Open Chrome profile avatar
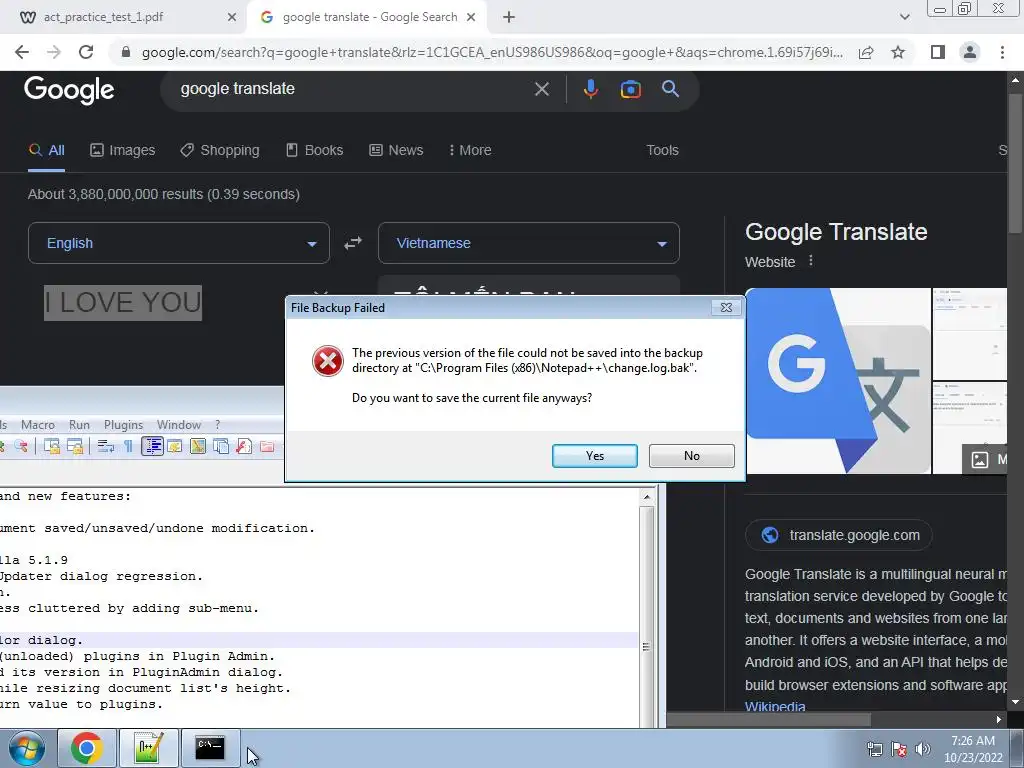The width and height of the screenshot is (1024, 768). pyautogui.click(x=970, y=52)
